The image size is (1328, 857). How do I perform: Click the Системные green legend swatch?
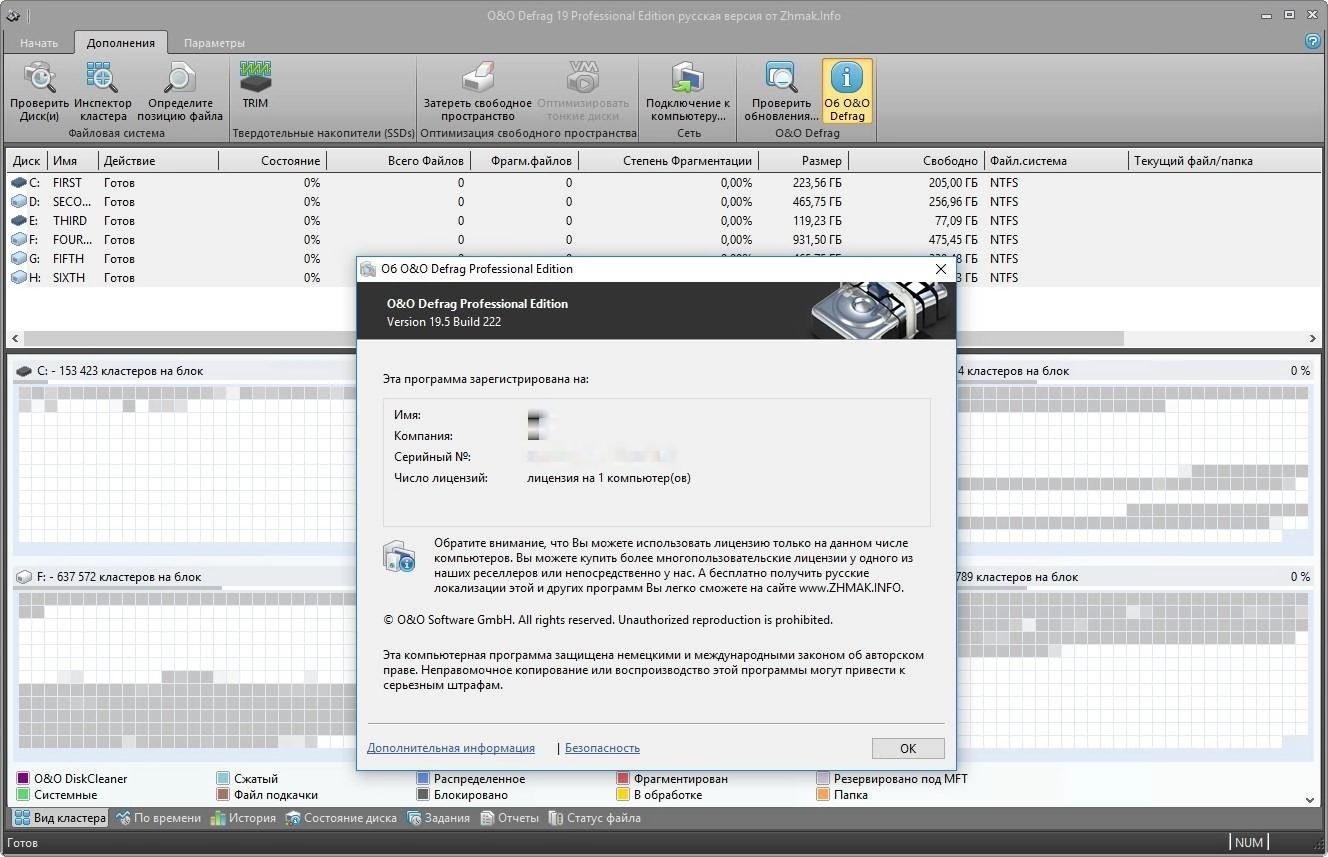(24, 795)
